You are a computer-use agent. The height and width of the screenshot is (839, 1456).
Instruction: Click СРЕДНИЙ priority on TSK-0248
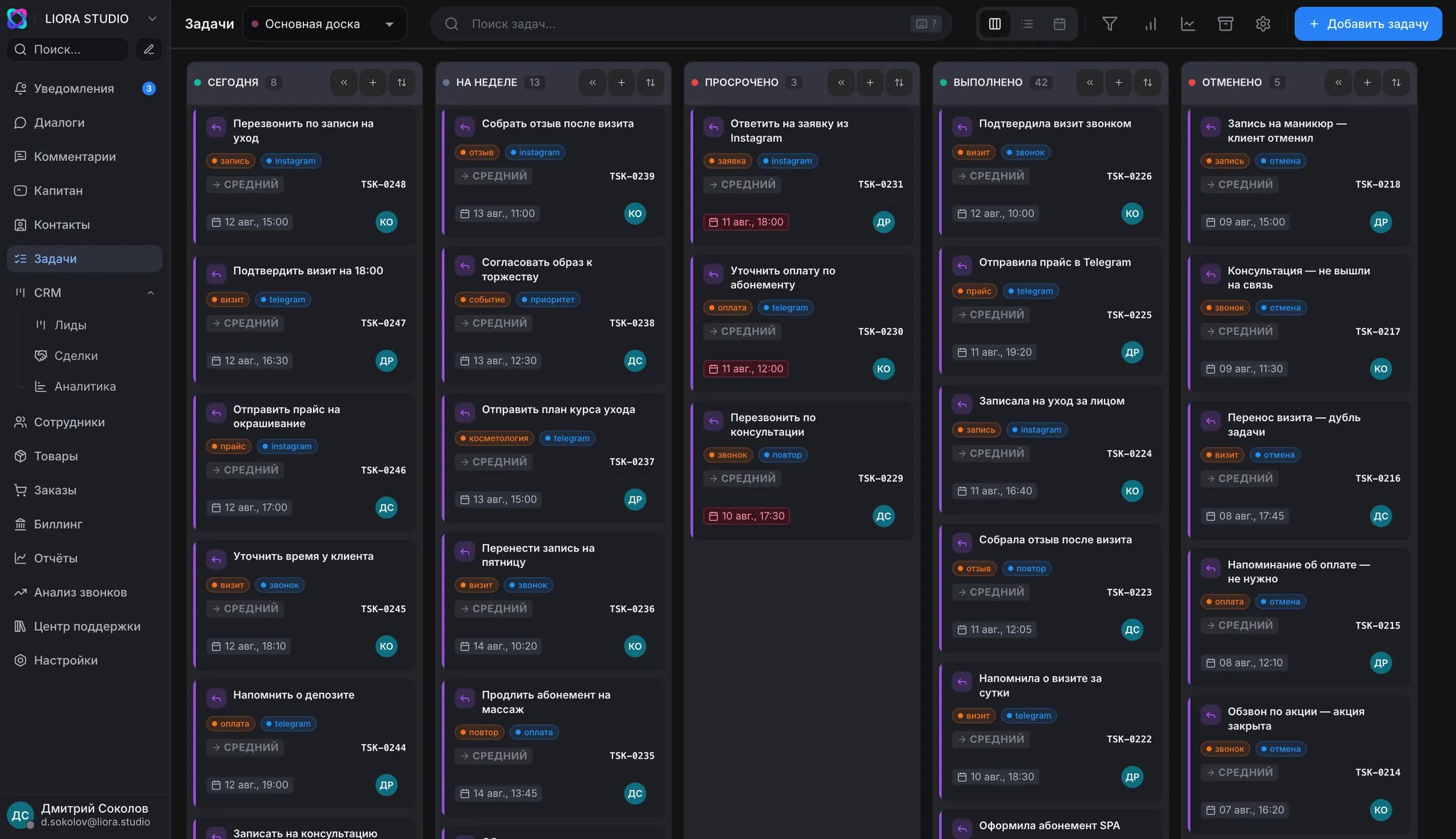[245, 184]
